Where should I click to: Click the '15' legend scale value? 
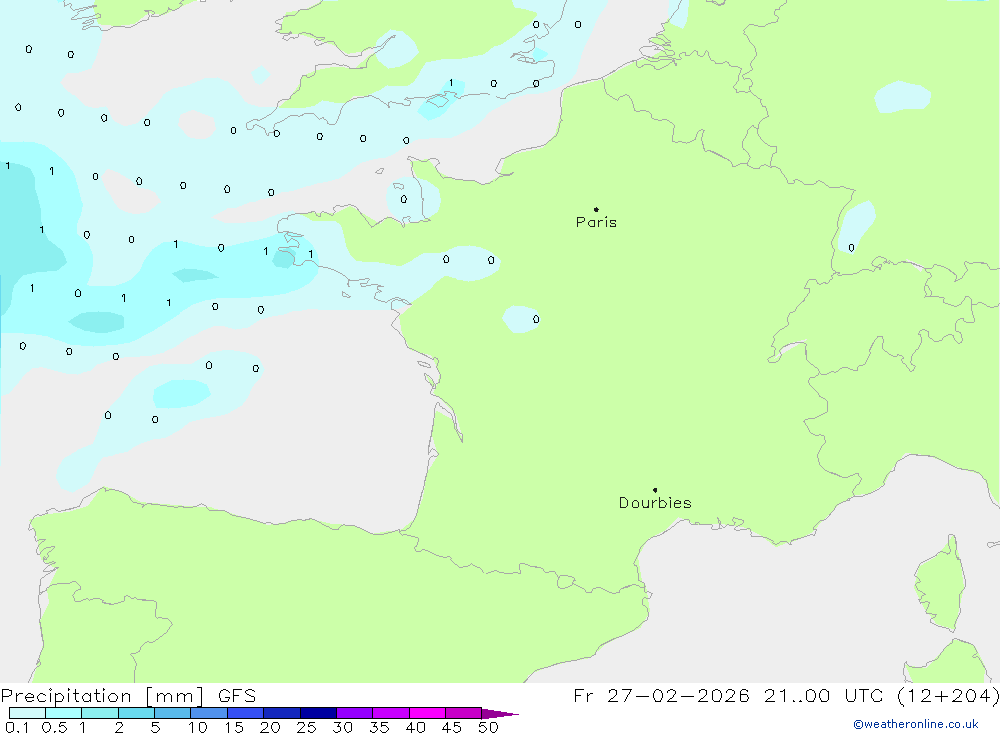234,727
